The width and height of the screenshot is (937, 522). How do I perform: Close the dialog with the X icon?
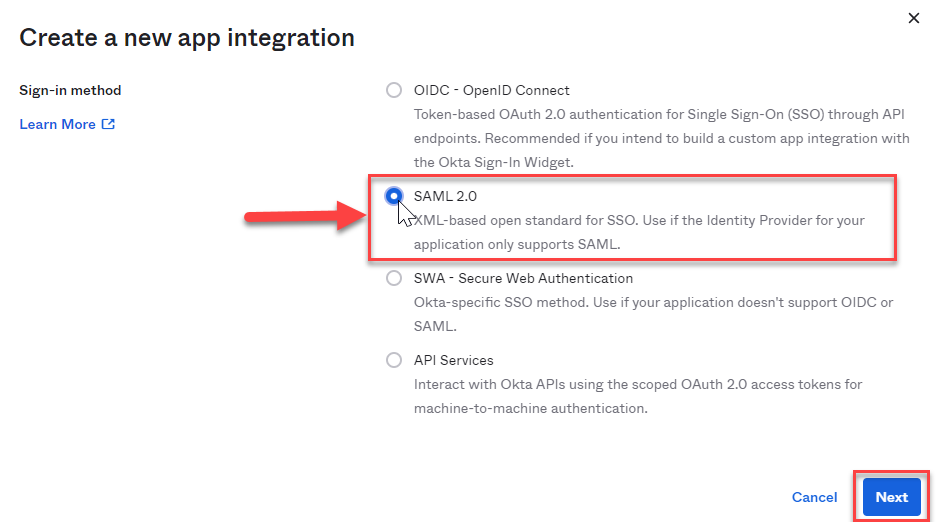tap(912, 18)
